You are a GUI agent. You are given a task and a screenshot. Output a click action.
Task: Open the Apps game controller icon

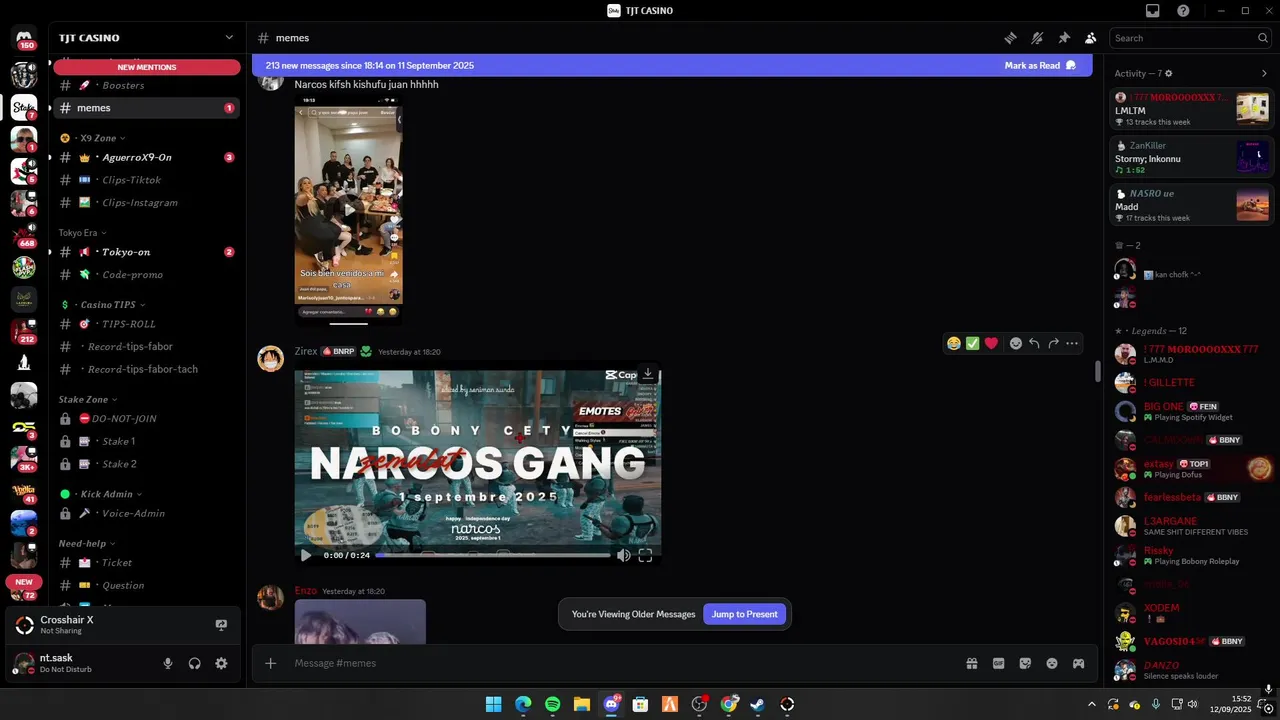tap(1079, 663)
